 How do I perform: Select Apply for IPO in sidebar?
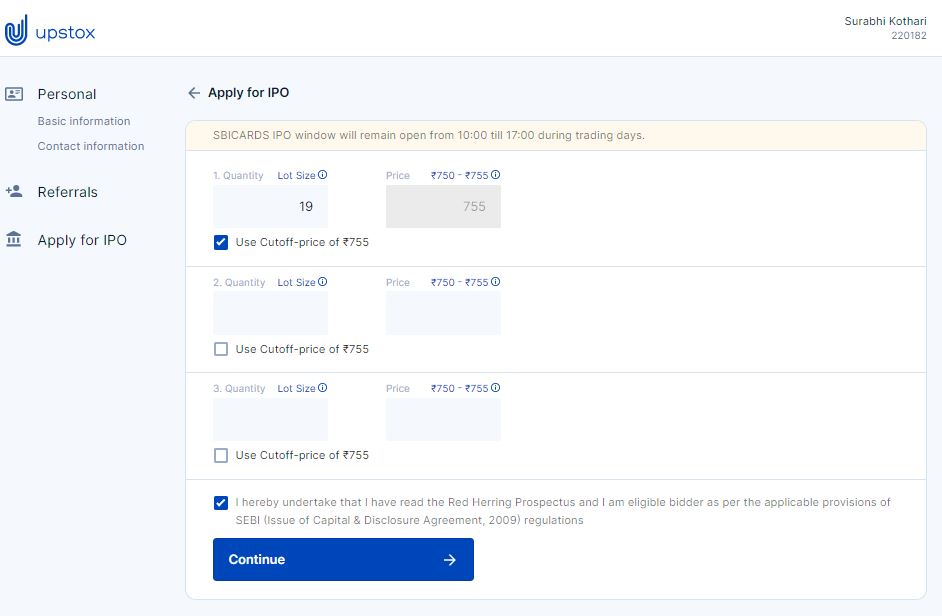click(82, 240)
